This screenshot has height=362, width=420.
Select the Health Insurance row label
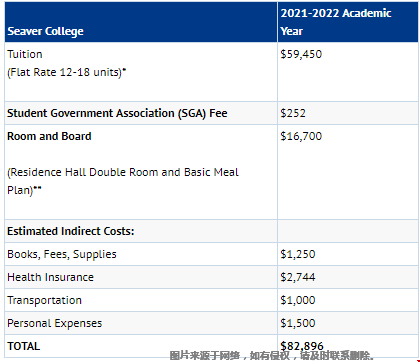click(50, 277)
